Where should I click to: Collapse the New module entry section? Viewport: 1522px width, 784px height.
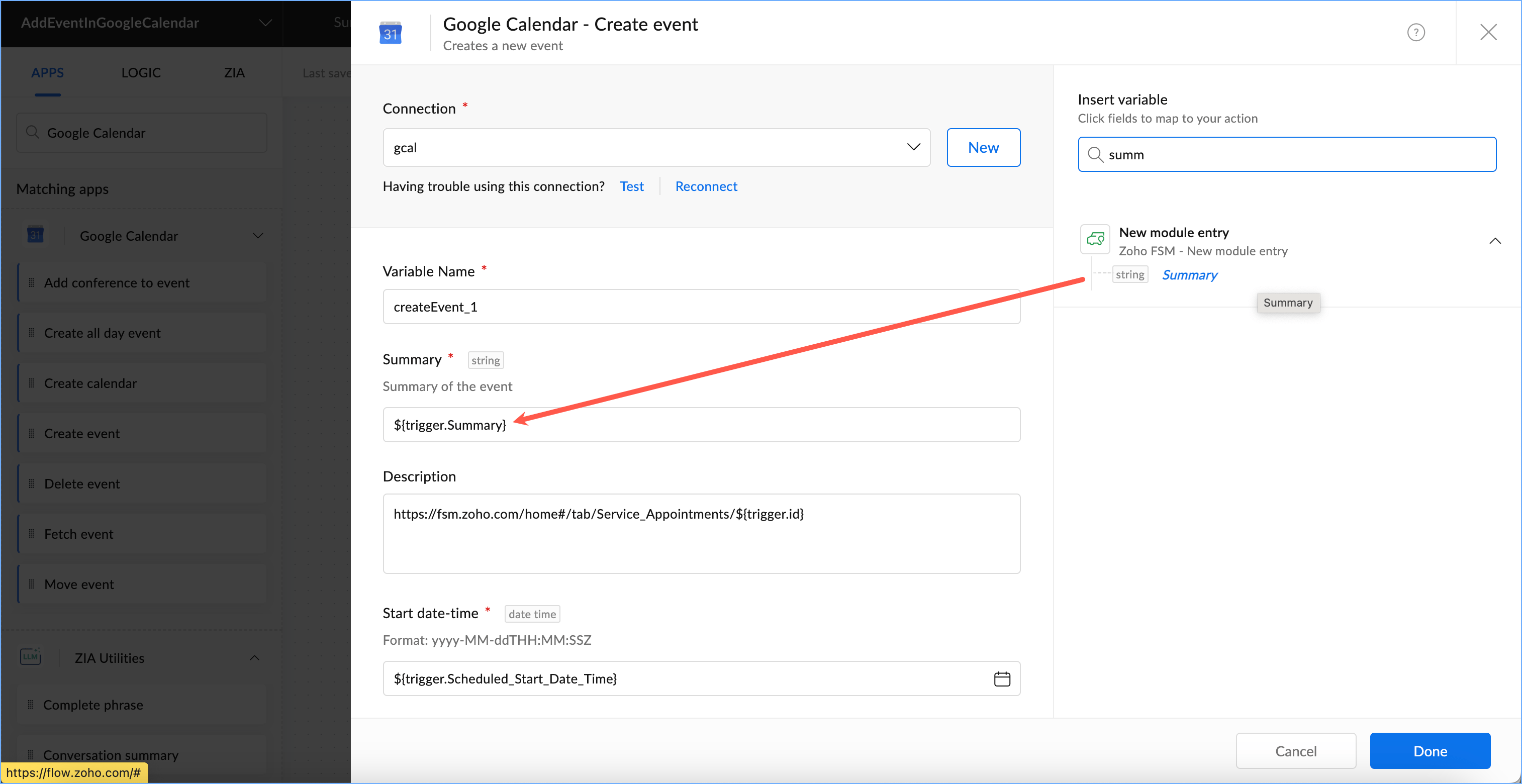pos(1494,241)
